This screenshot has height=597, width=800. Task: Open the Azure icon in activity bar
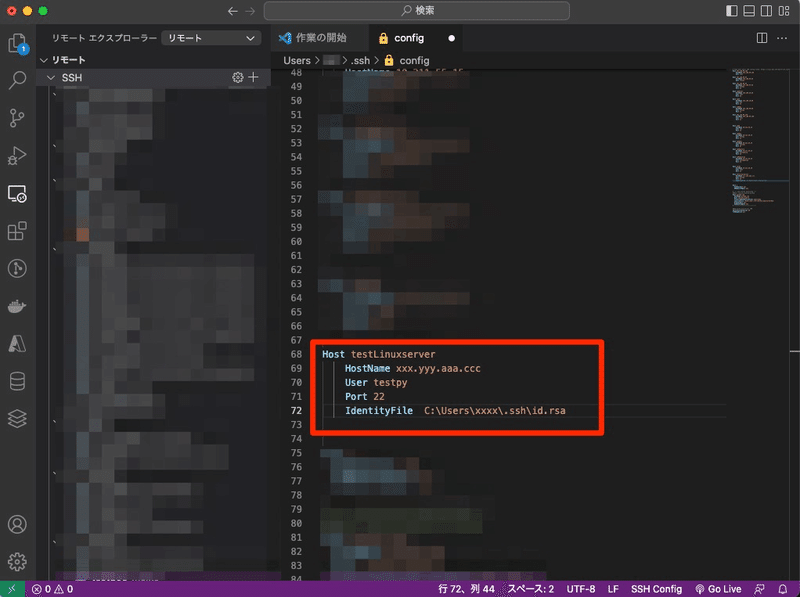coord(17,343)
